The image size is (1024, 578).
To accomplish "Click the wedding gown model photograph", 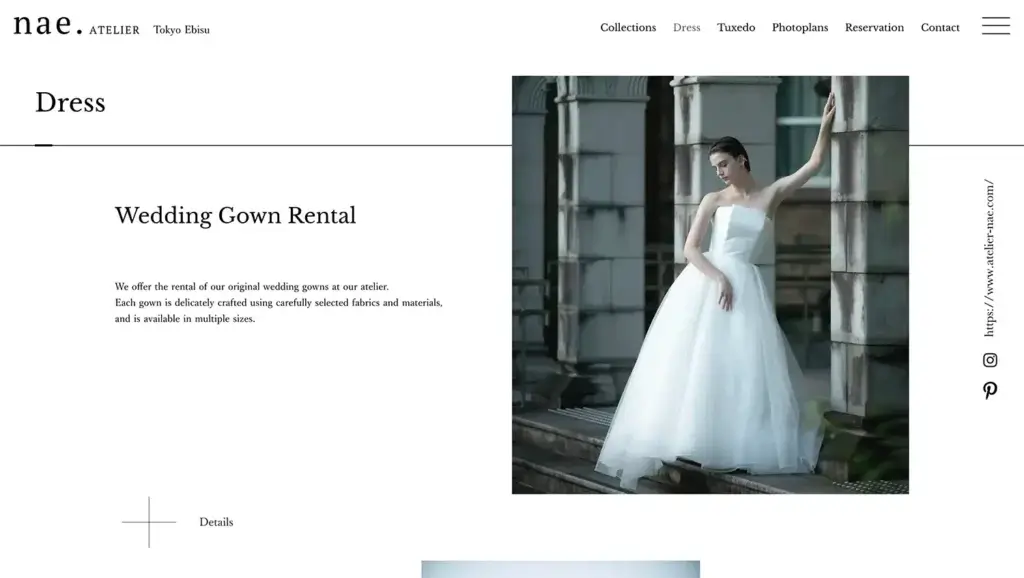I will click(x=710, y=285).
